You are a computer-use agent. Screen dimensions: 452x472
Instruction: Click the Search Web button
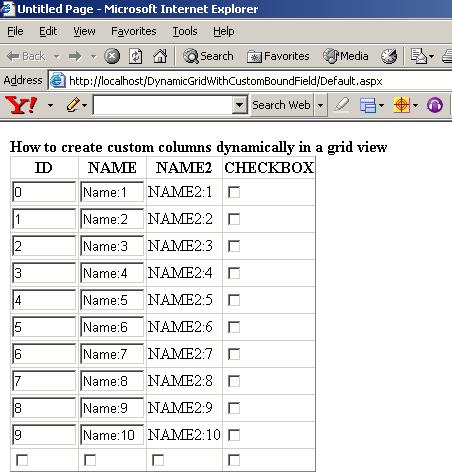coord(281,105)
